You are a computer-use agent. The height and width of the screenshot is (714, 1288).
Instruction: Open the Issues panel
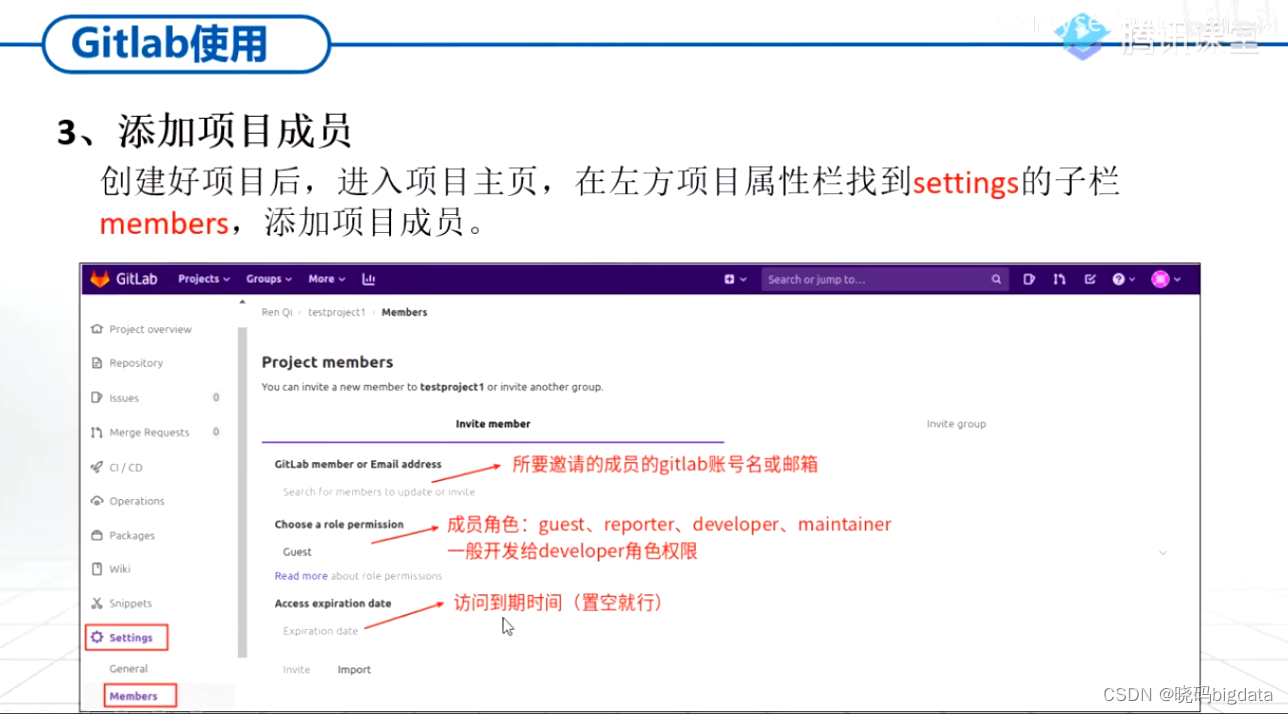124,397
